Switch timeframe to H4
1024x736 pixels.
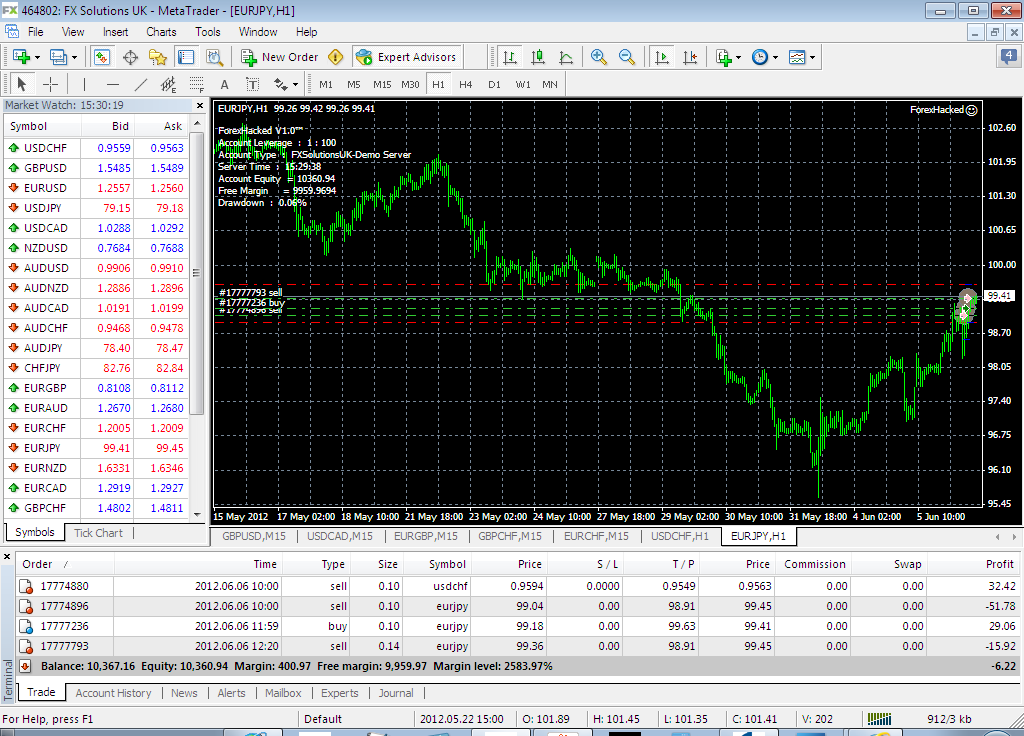466,84
